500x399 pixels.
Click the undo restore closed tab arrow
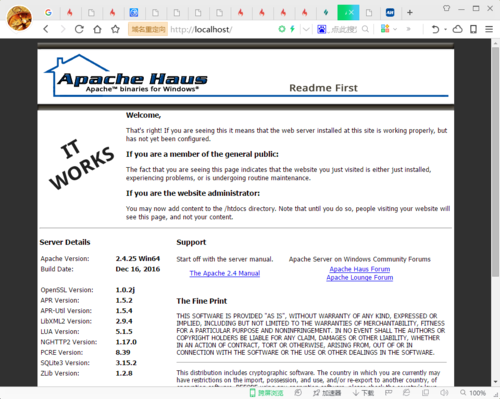click(435, 29)
